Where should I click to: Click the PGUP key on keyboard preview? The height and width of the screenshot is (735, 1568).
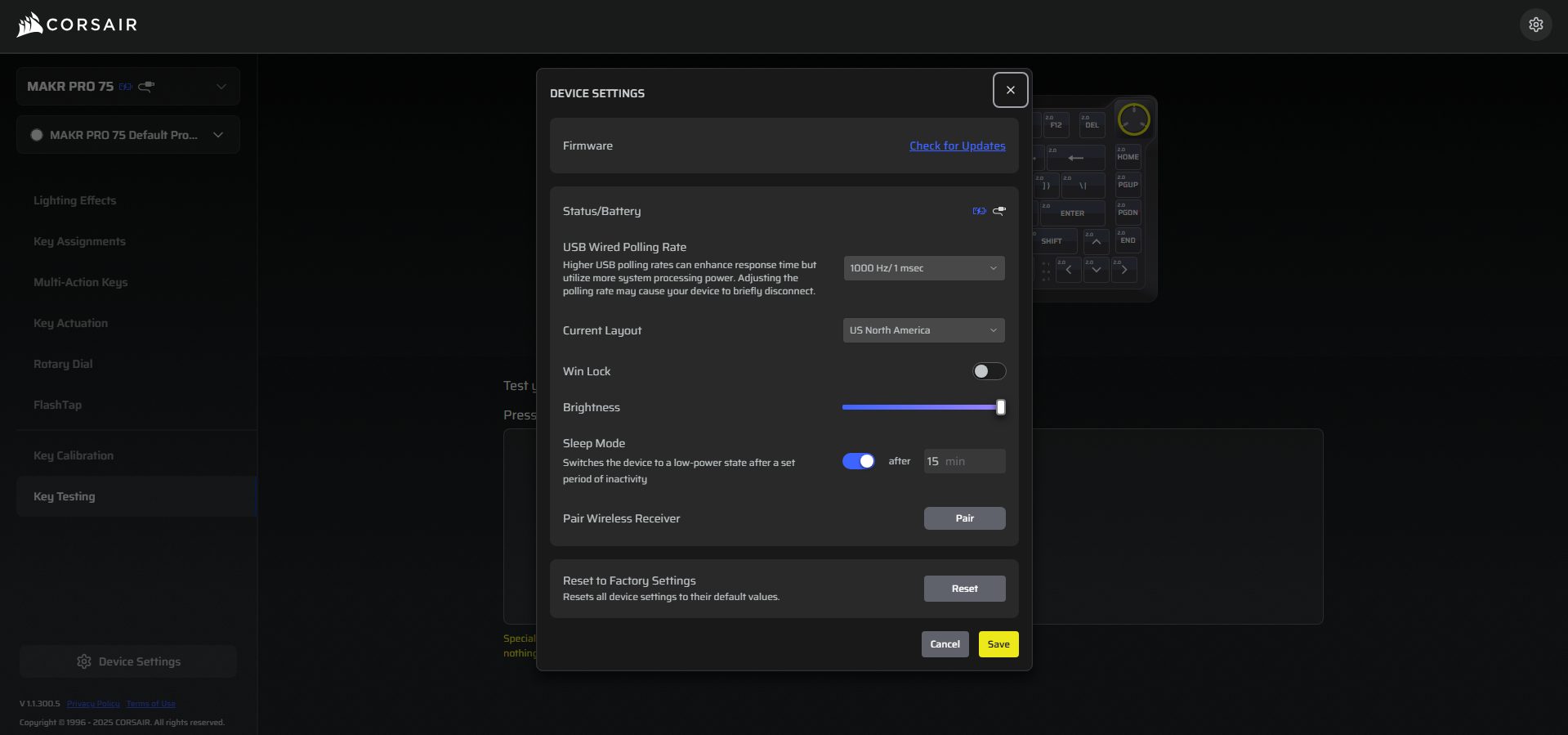point(1128,184)
